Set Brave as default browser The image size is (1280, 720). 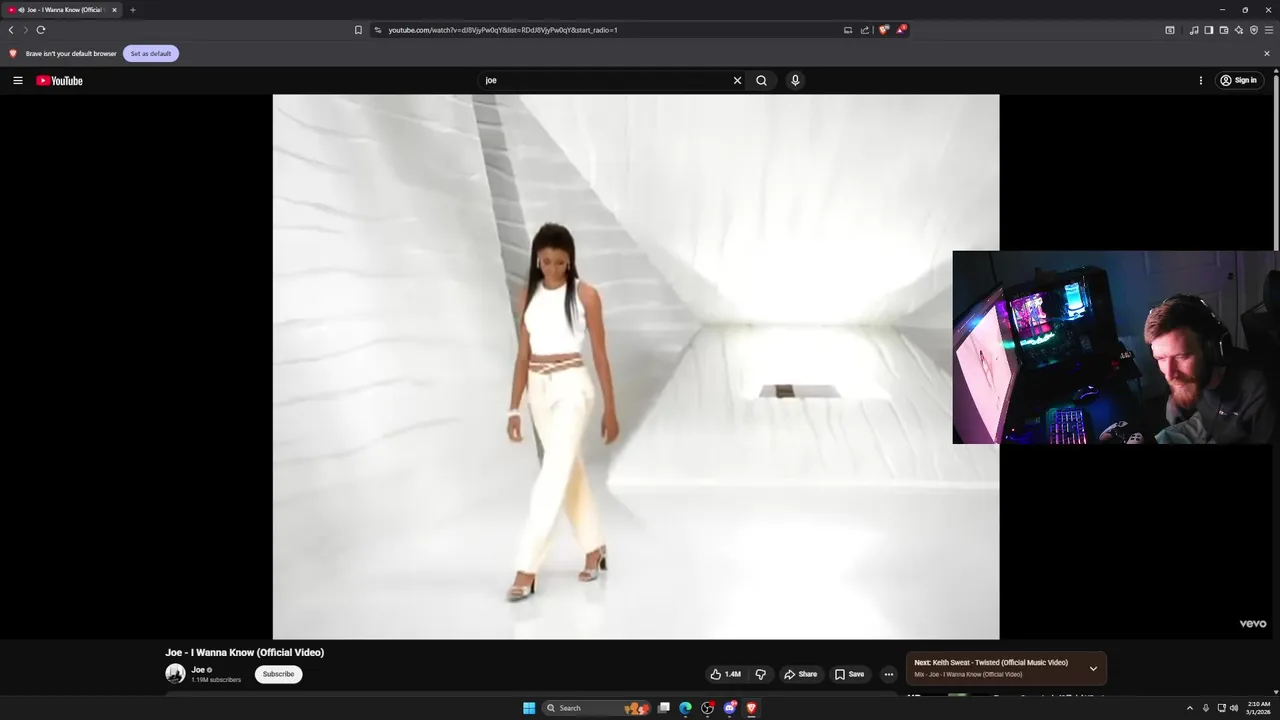coord(151,53)
